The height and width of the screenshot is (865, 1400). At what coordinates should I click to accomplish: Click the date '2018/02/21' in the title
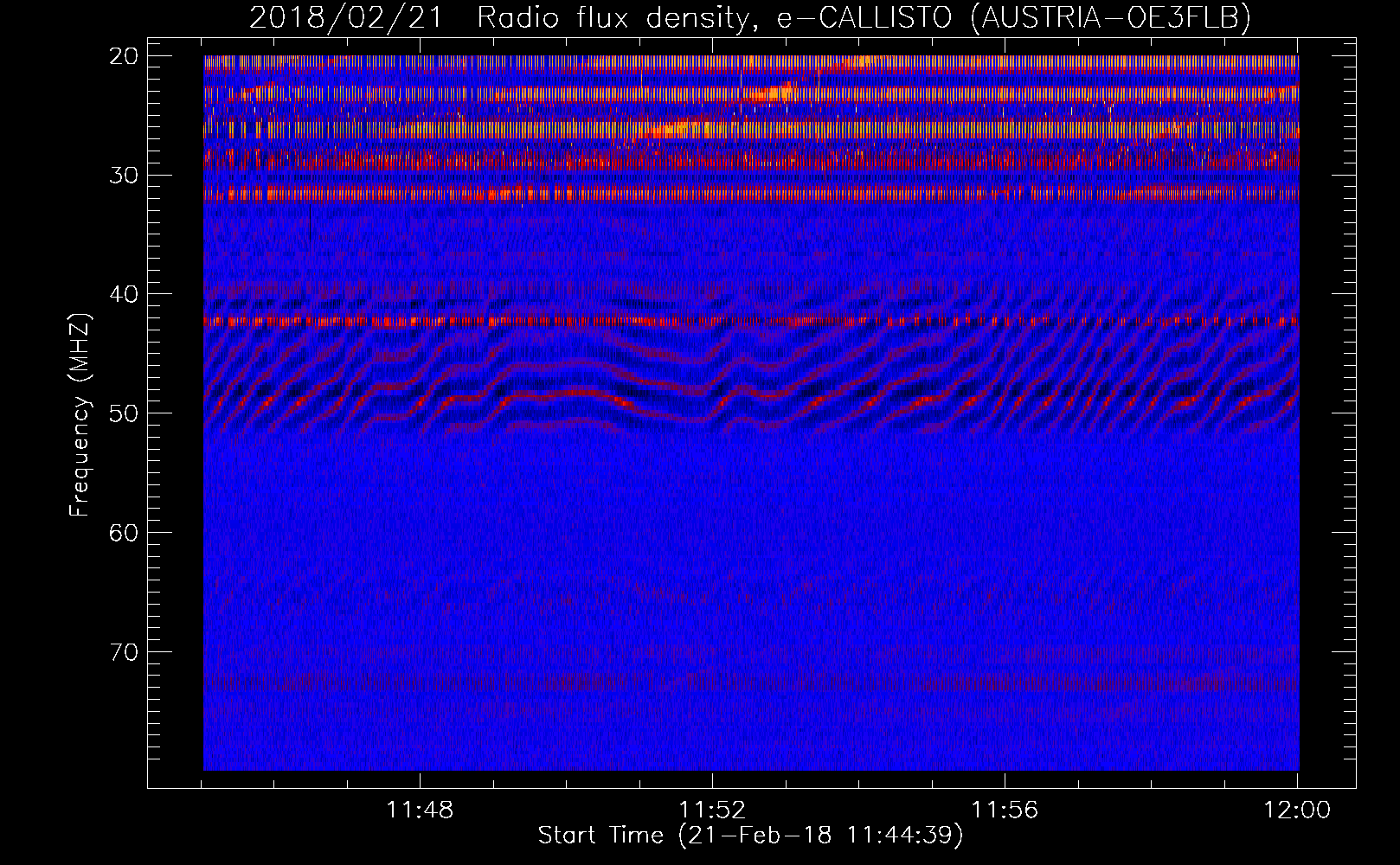coord(346,17)
